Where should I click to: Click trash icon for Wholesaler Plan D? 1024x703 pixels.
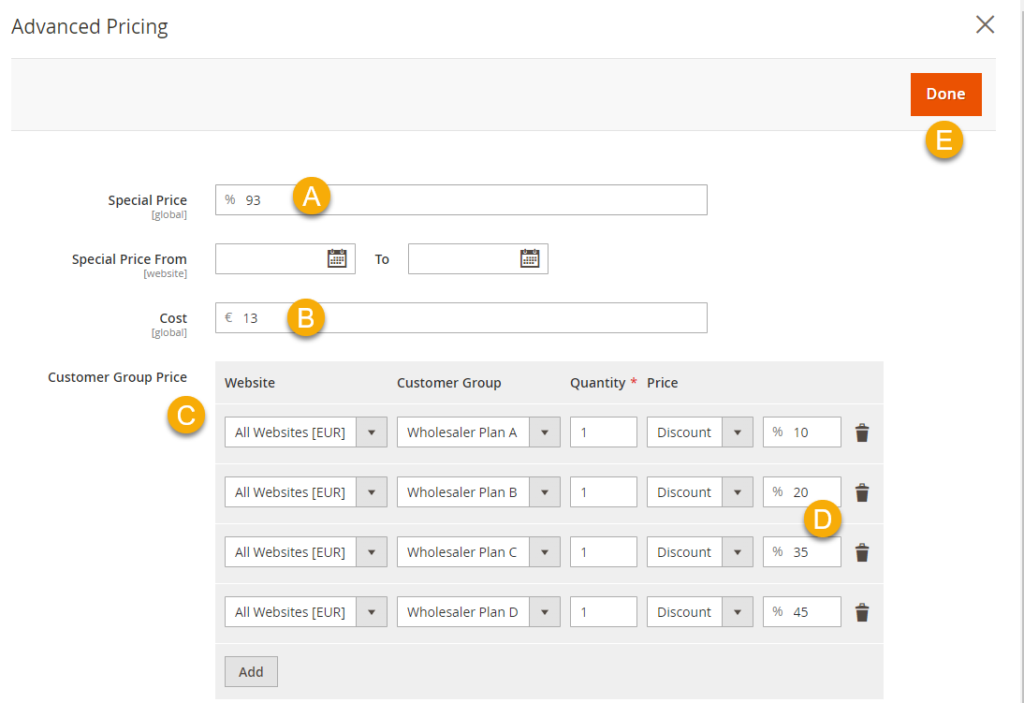[x=862, y=613]
